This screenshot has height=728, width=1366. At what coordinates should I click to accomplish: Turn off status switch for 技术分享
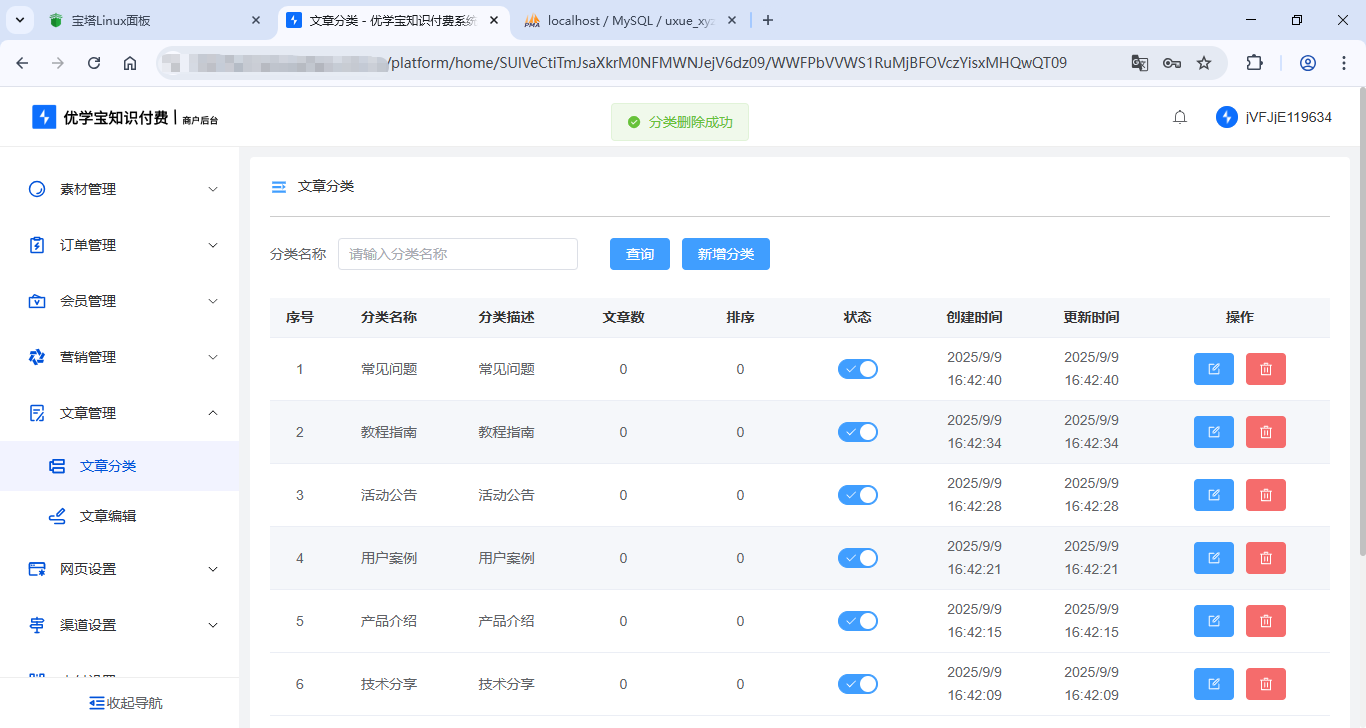tap(857, 684)
